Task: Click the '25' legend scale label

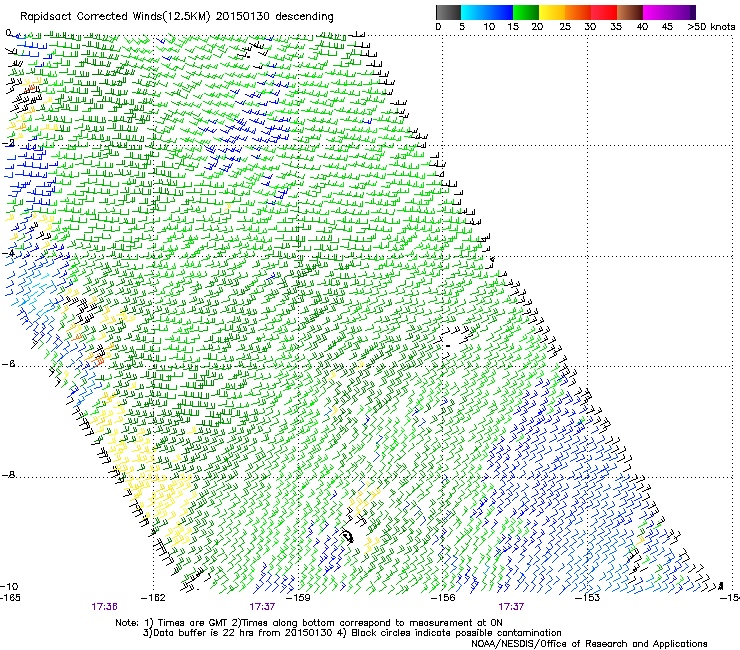Action: point(565,27)
